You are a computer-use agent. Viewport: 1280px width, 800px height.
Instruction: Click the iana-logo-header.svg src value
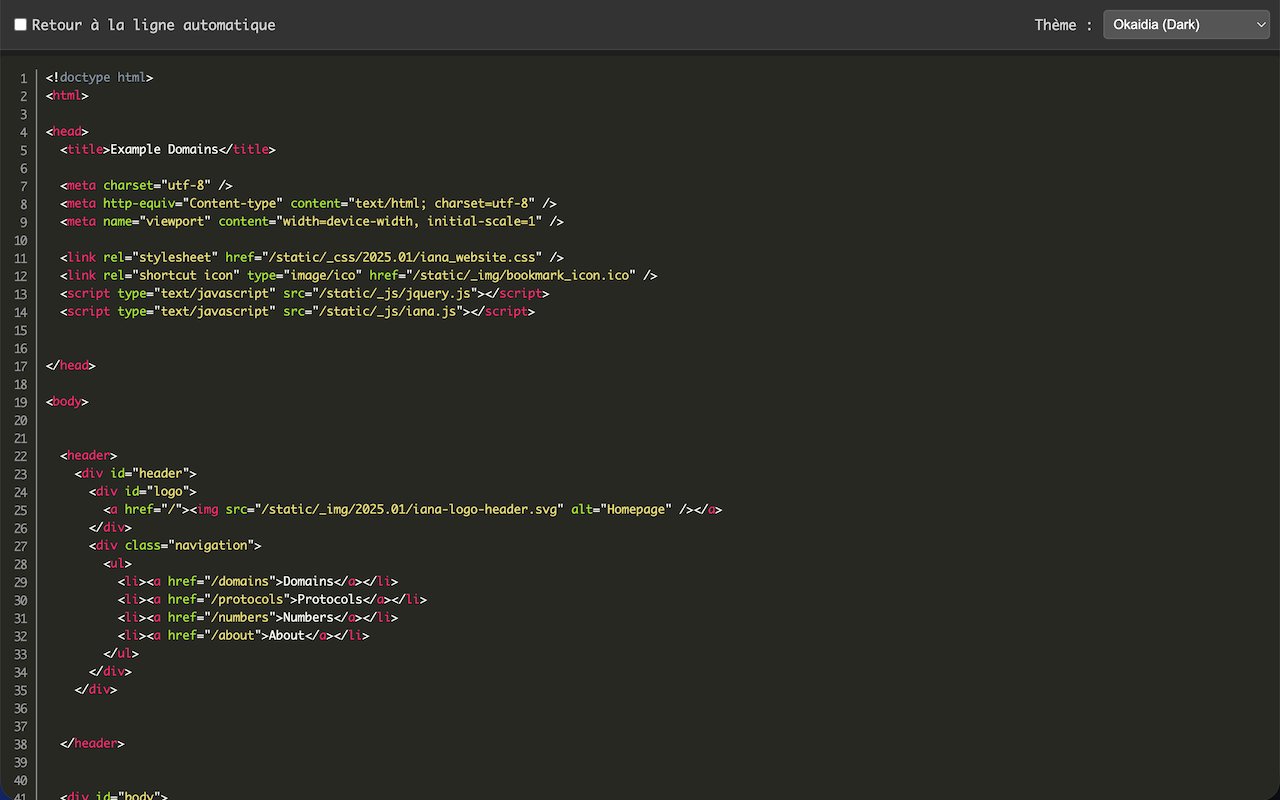[x=409, y=509]
